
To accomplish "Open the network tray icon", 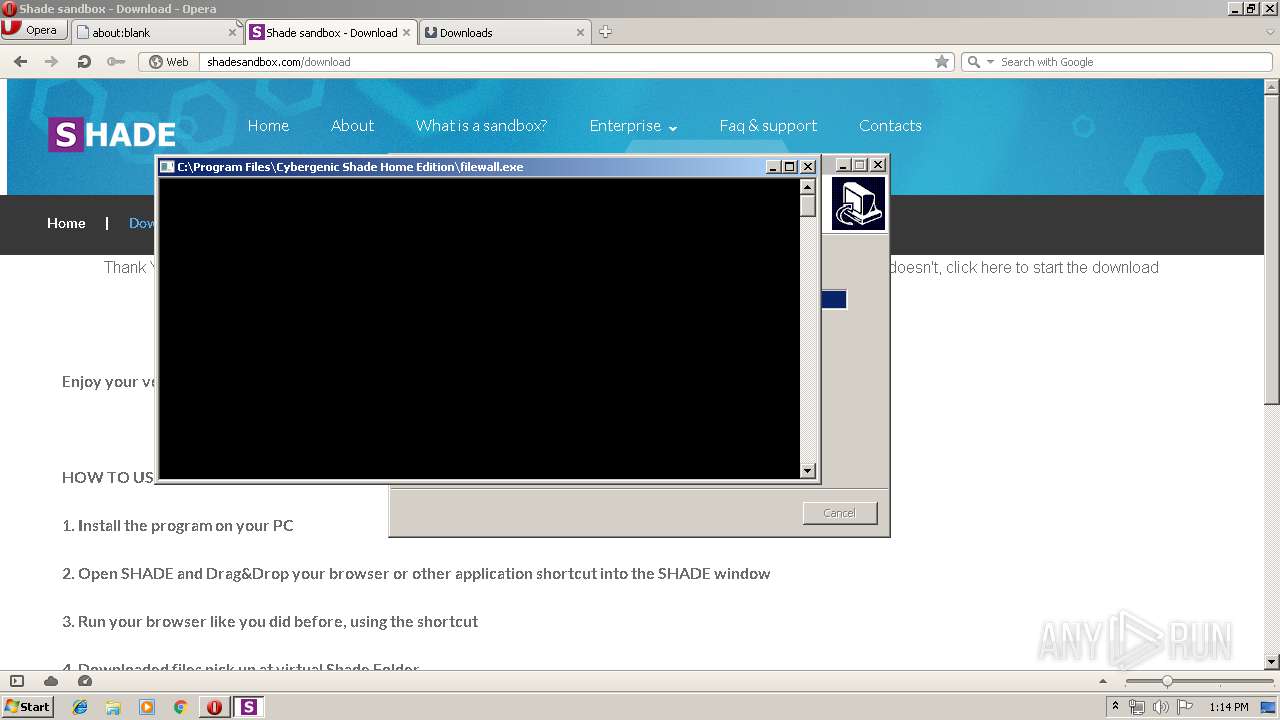I will coord(1138,707).
